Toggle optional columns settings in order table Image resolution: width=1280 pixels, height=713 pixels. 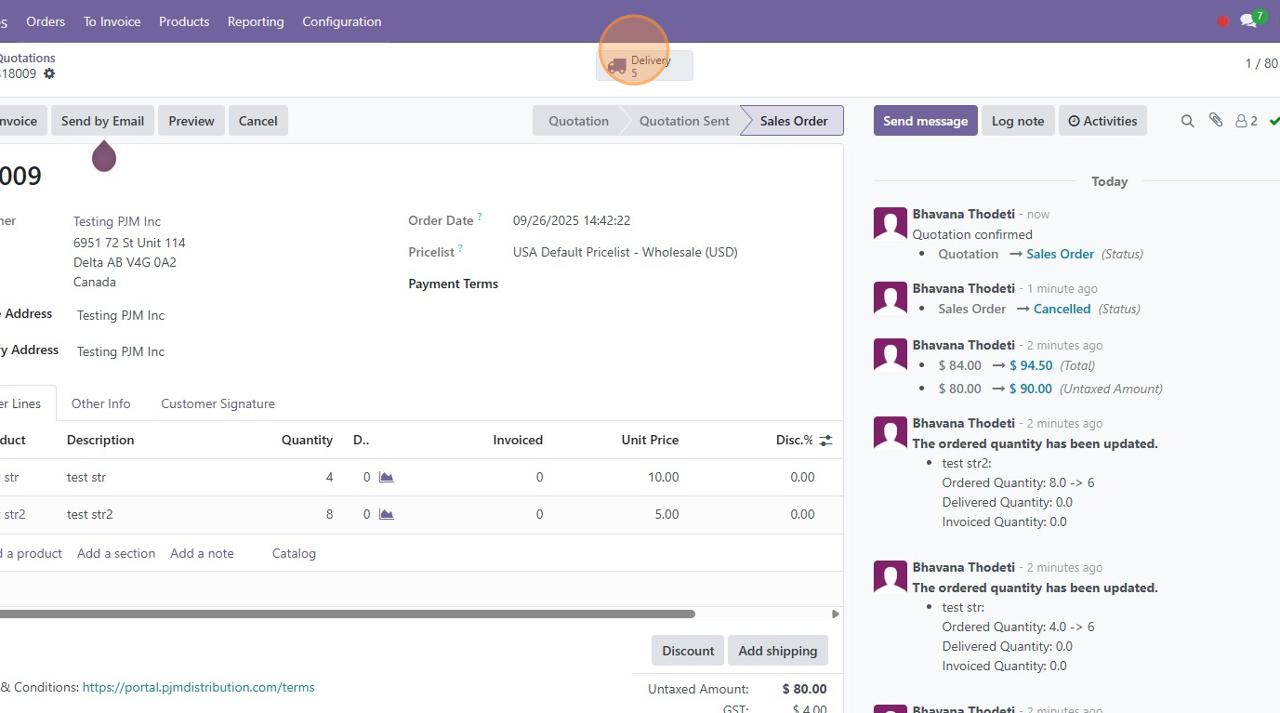[x=825, y=440]
